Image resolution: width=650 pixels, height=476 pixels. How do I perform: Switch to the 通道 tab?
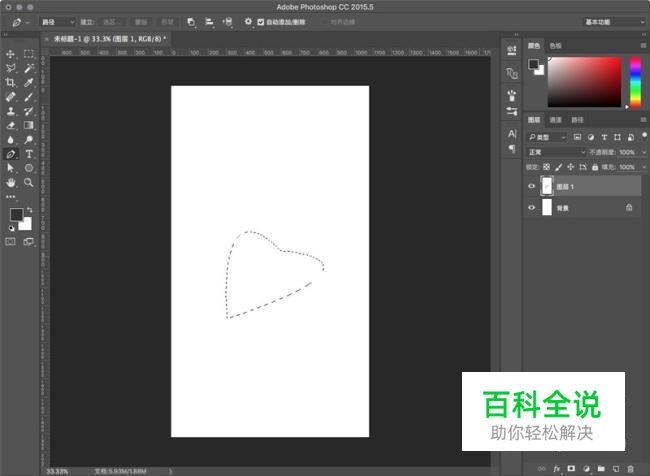555,119
